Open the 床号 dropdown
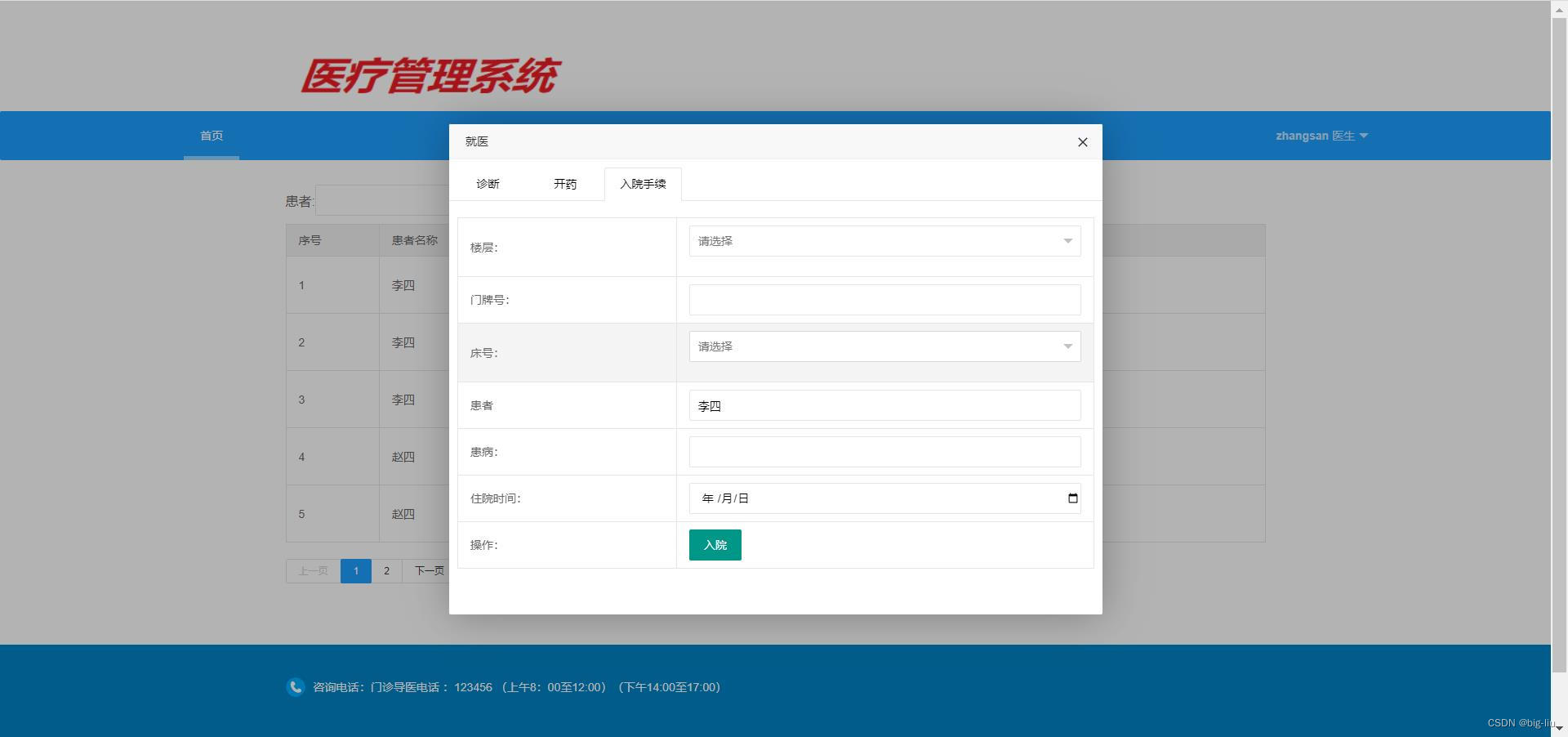This screenshot has width=1568, height=737. point(884,346)
